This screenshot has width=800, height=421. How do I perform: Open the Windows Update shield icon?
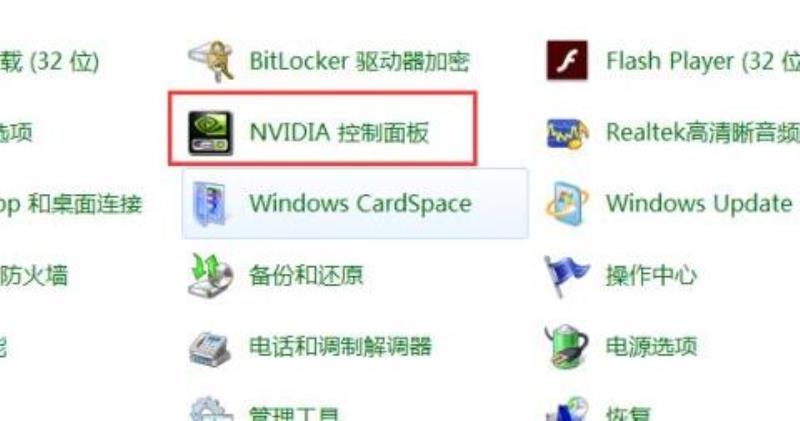(566, 204)
